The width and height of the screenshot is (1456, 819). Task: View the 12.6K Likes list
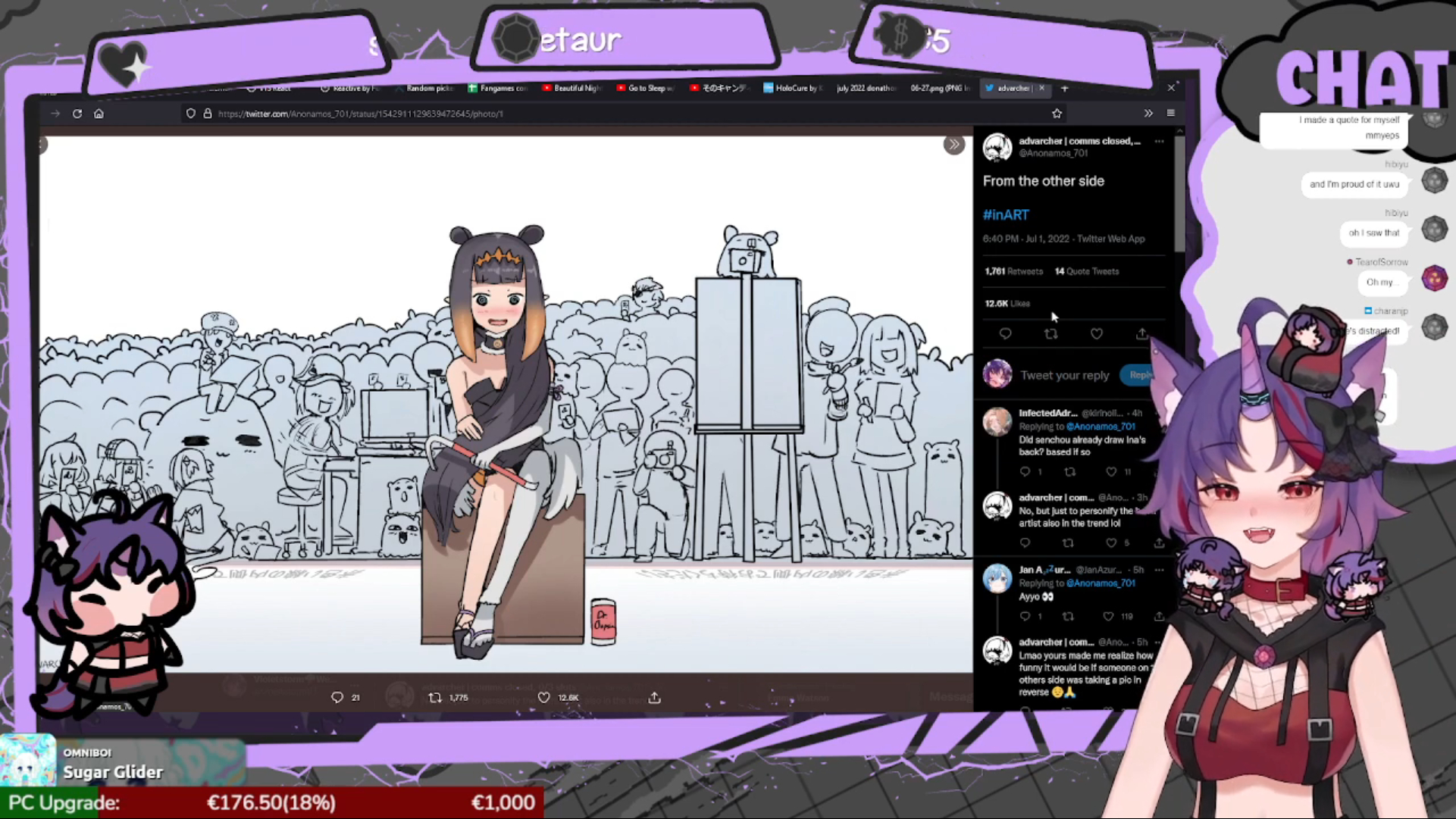[1007, 304]
